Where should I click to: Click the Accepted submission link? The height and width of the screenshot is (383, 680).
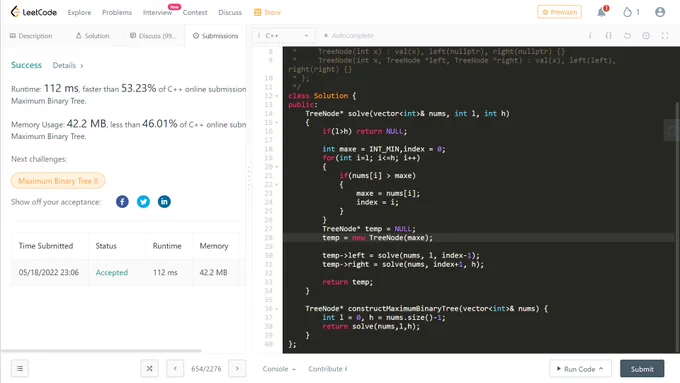(111, 272)
